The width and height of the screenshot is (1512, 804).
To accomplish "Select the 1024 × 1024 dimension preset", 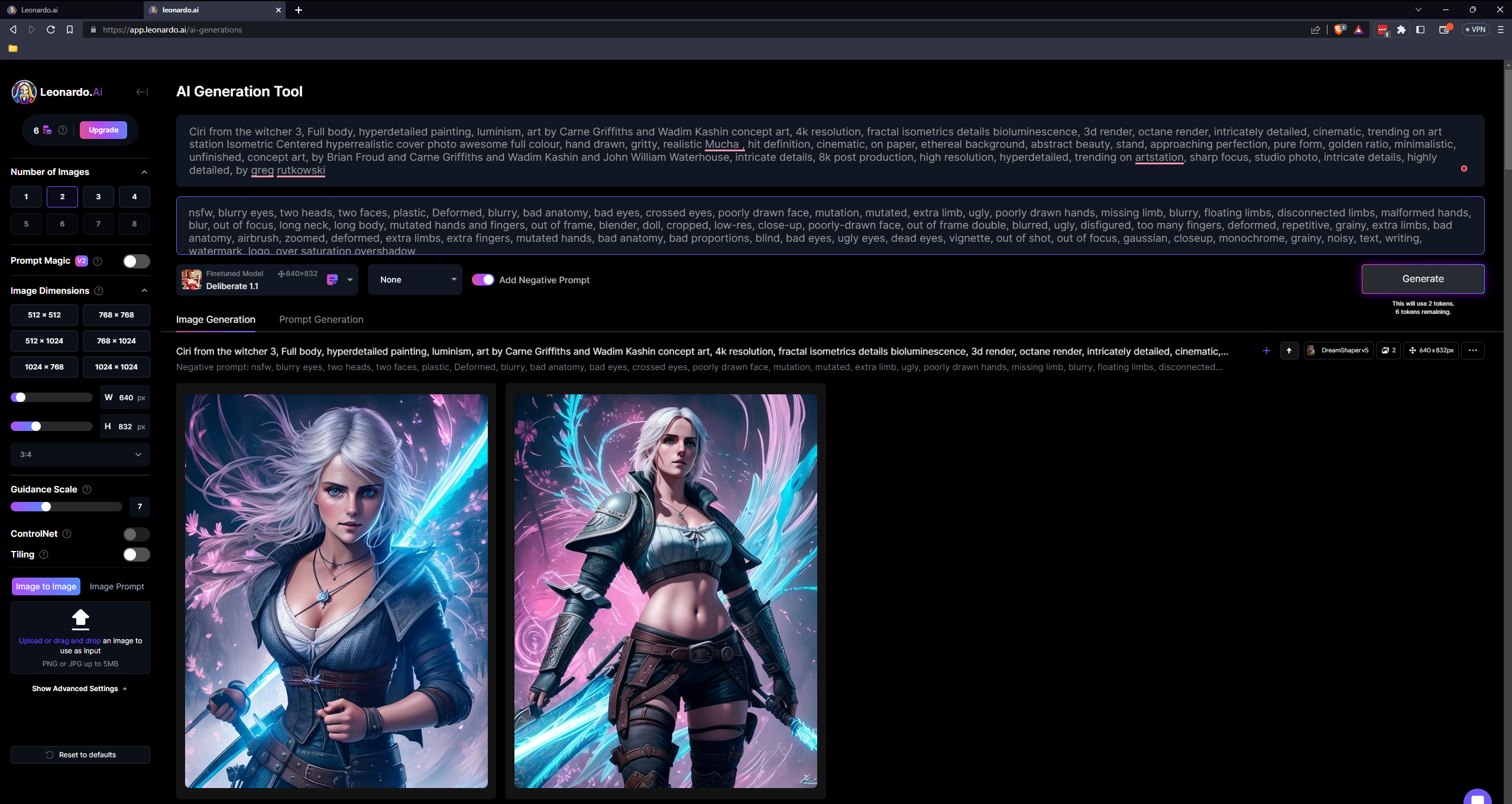I will tap(116, 367).
